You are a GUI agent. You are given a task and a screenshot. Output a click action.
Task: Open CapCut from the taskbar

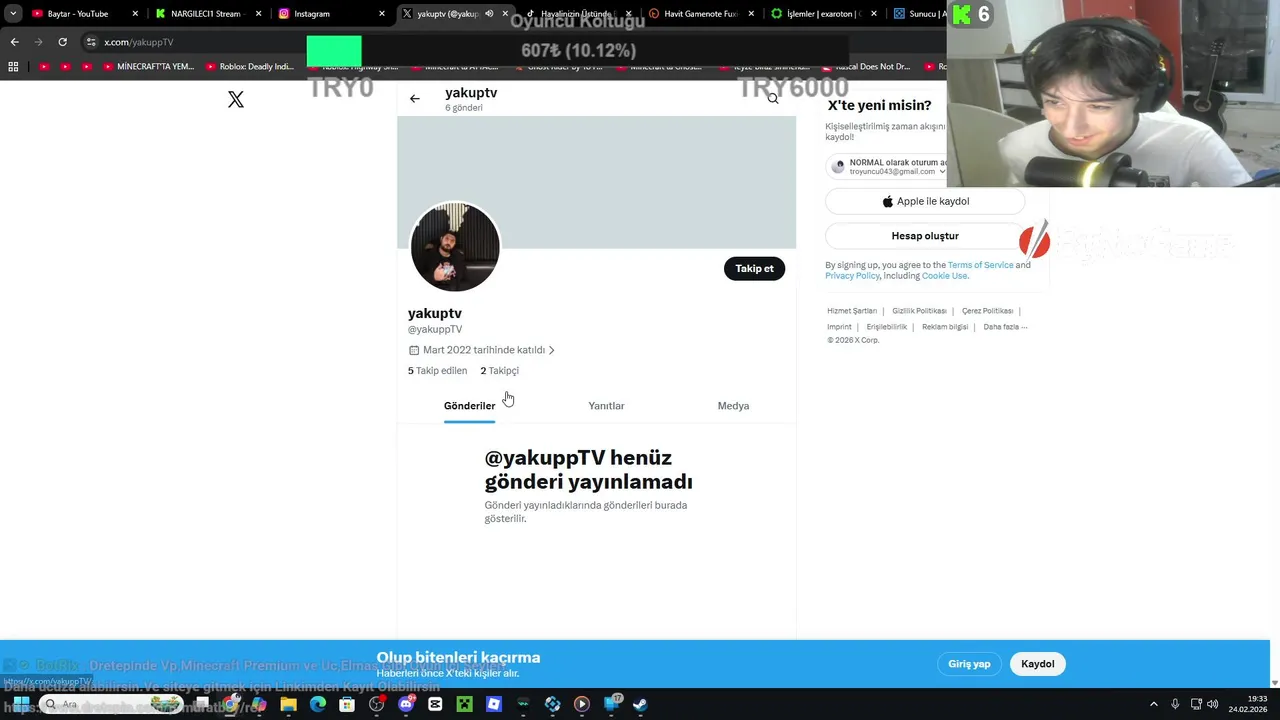[435, 704]
